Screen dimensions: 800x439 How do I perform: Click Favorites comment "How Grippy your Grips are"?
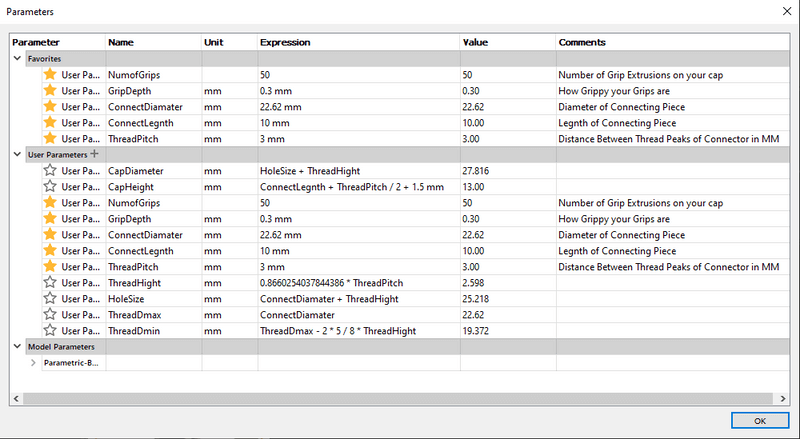coord(614,91)
